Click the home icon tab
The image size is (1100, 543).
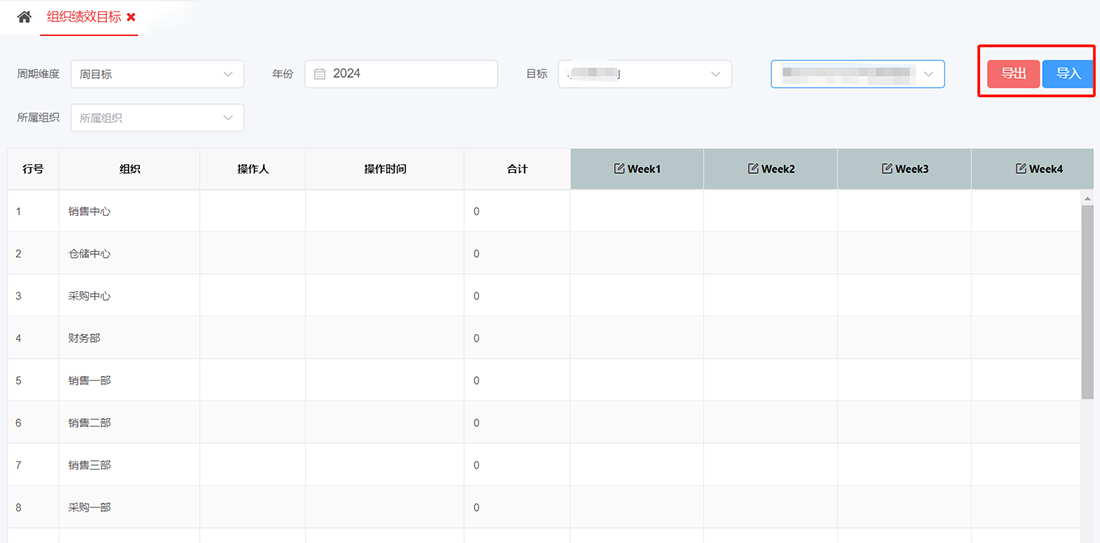click(24, 17)
